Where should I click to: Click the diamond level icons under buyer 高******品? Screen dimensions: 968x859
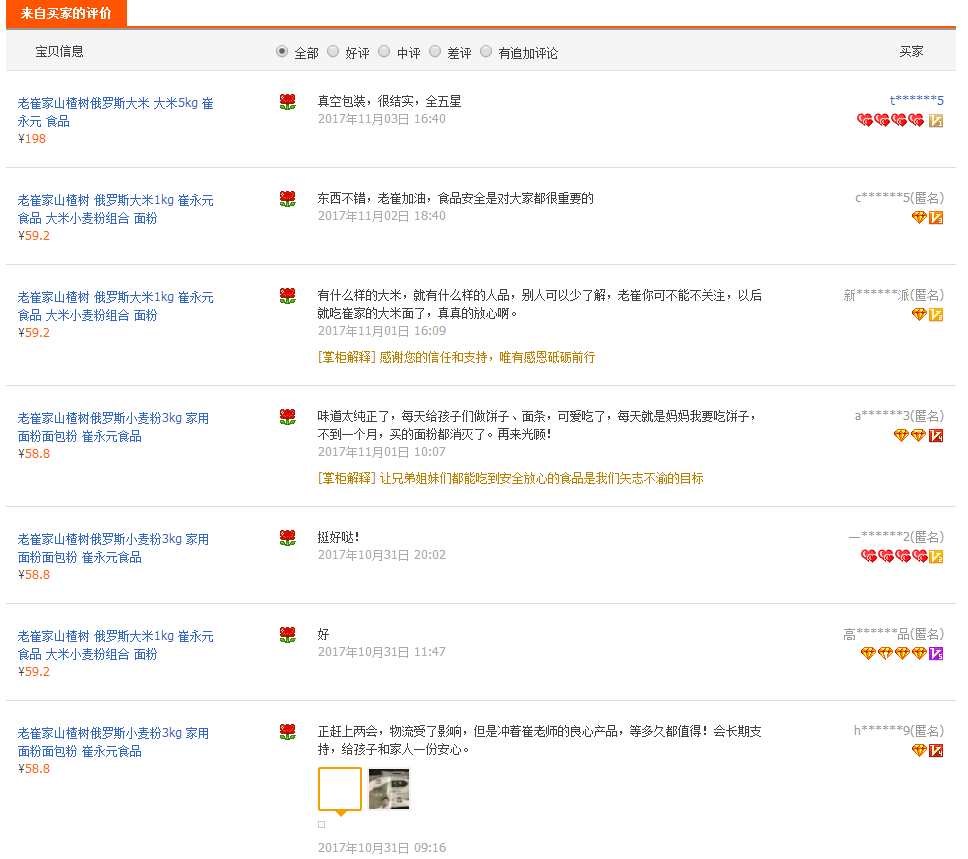tap(894, 653)
